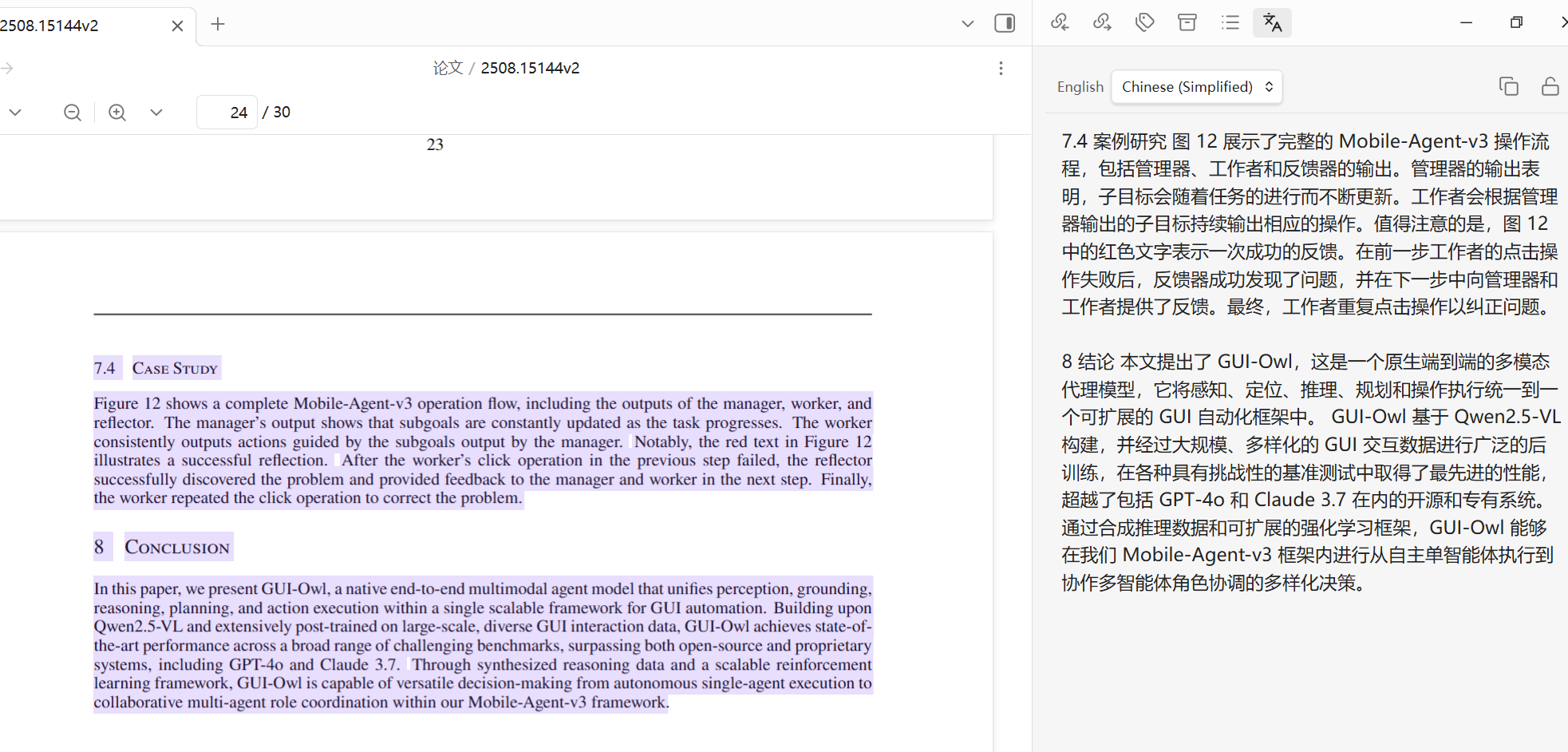The height and width of the screenshot is (752, 1568).
Task: Open the outline list panel icon
Action: click(x=1230, y=22)
